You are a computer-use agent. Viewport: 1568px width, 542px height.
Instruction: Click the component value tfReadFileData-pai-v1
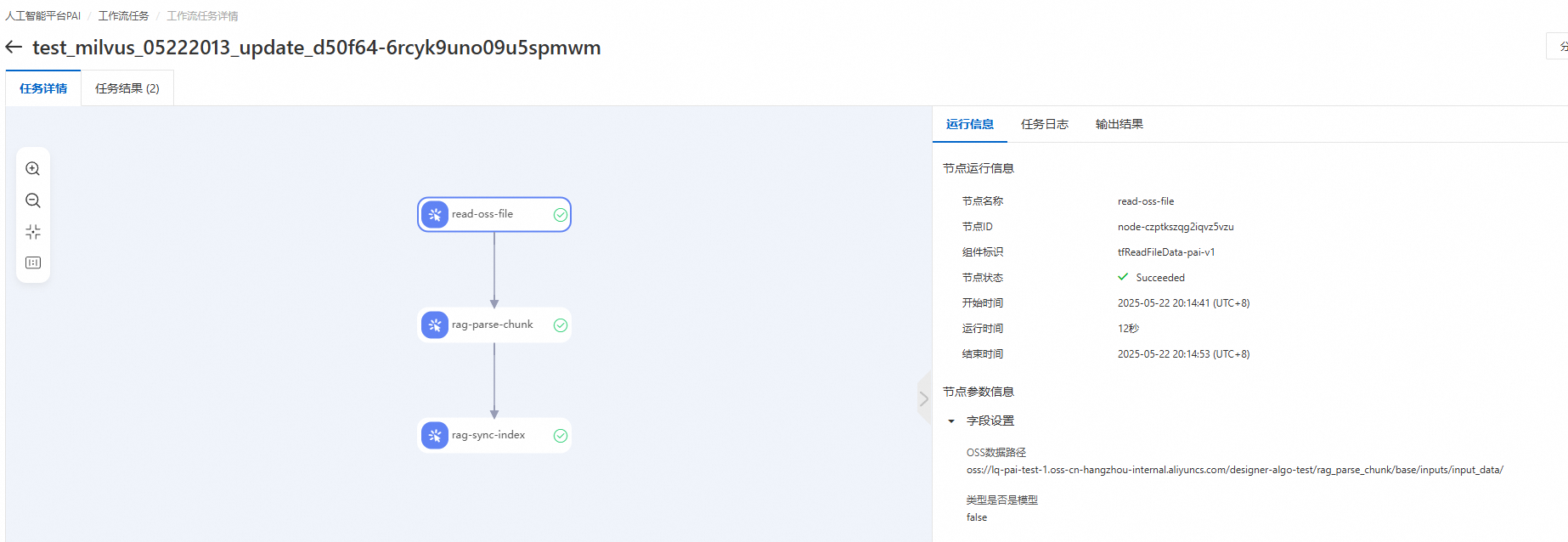coord(1166,252)
